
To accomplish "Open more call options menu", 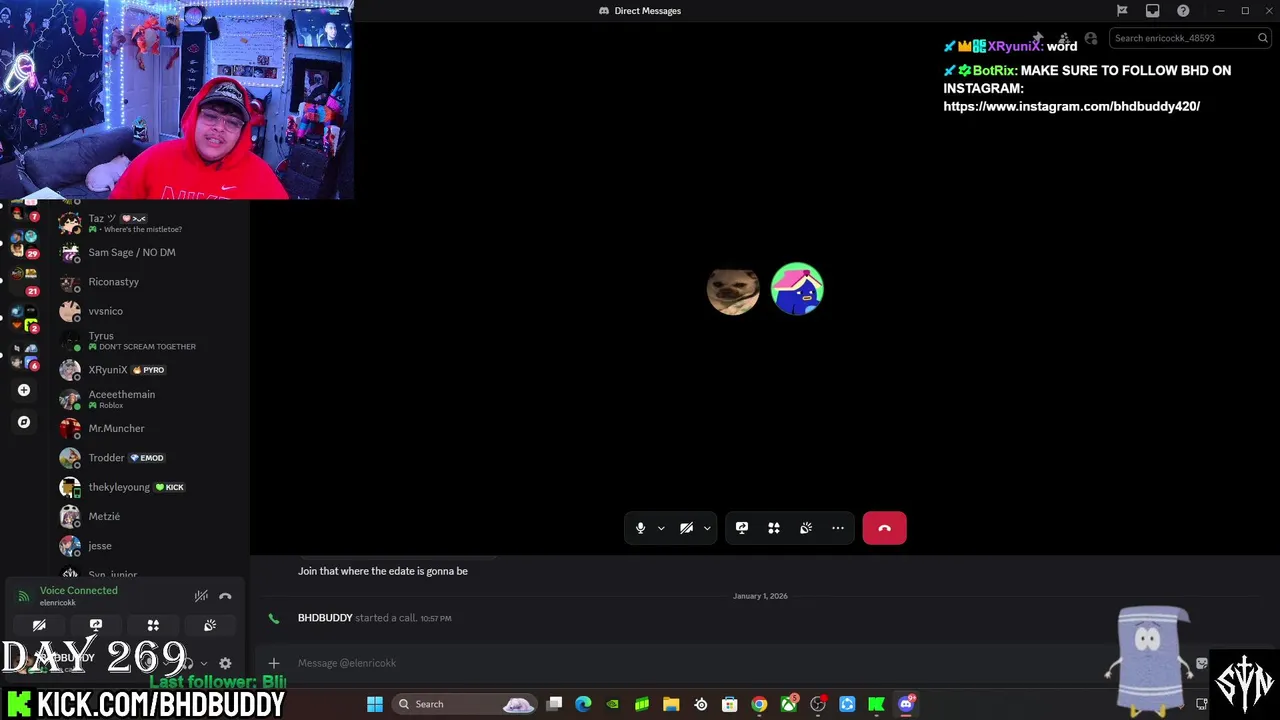I will click(838, 528).
